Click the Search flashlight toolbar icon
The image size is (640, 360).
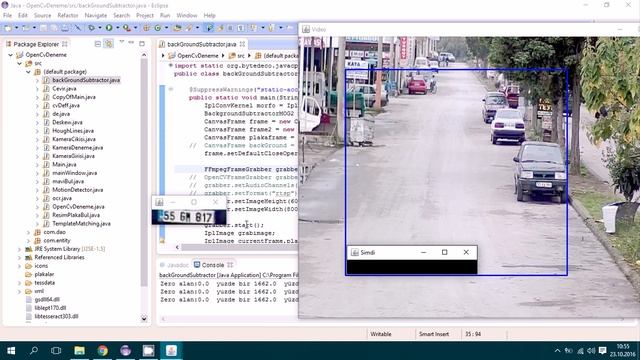click(189, 28)
